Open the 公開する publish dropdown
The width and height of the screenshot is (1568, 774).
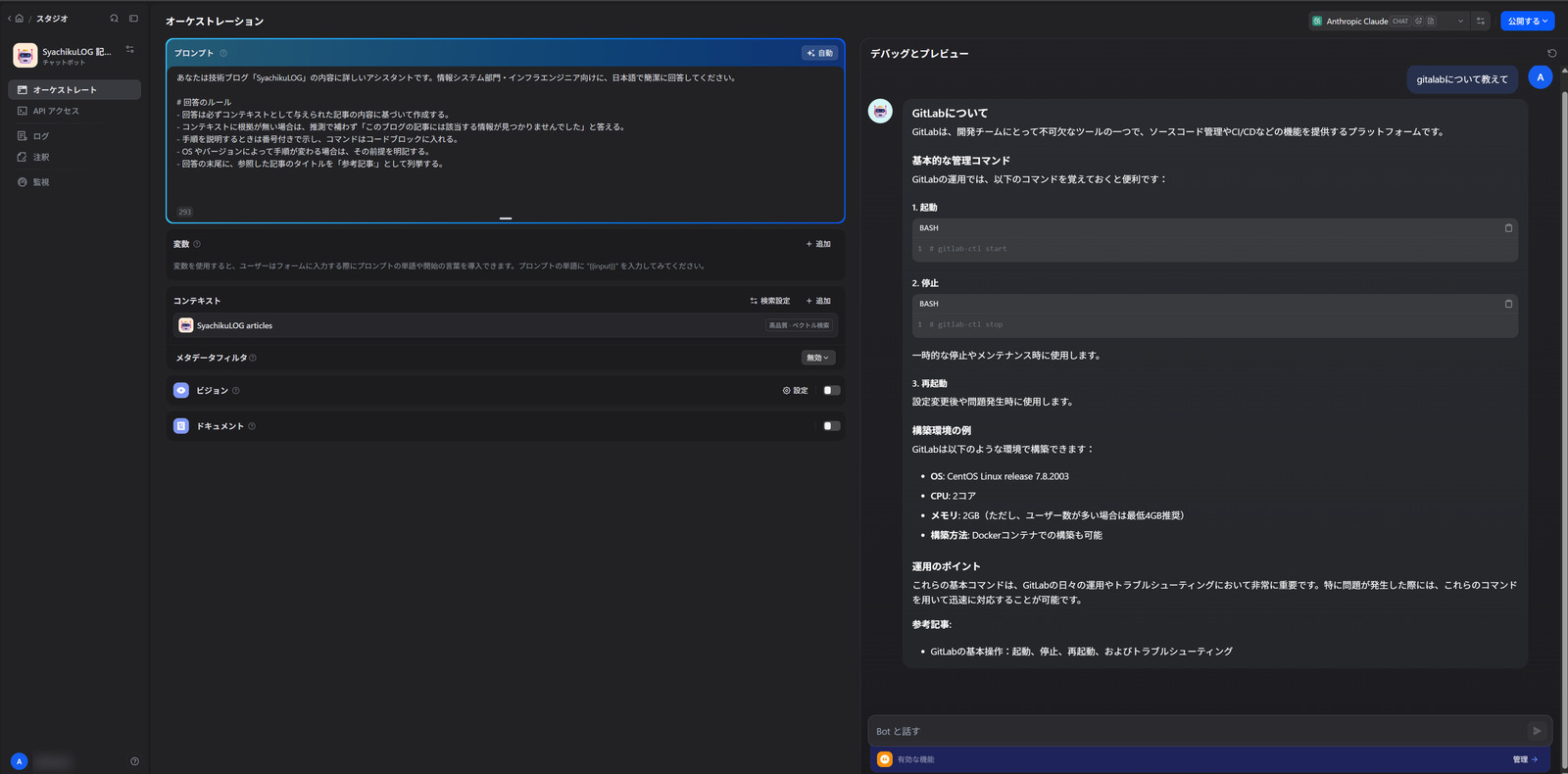tap(1527, 21)
